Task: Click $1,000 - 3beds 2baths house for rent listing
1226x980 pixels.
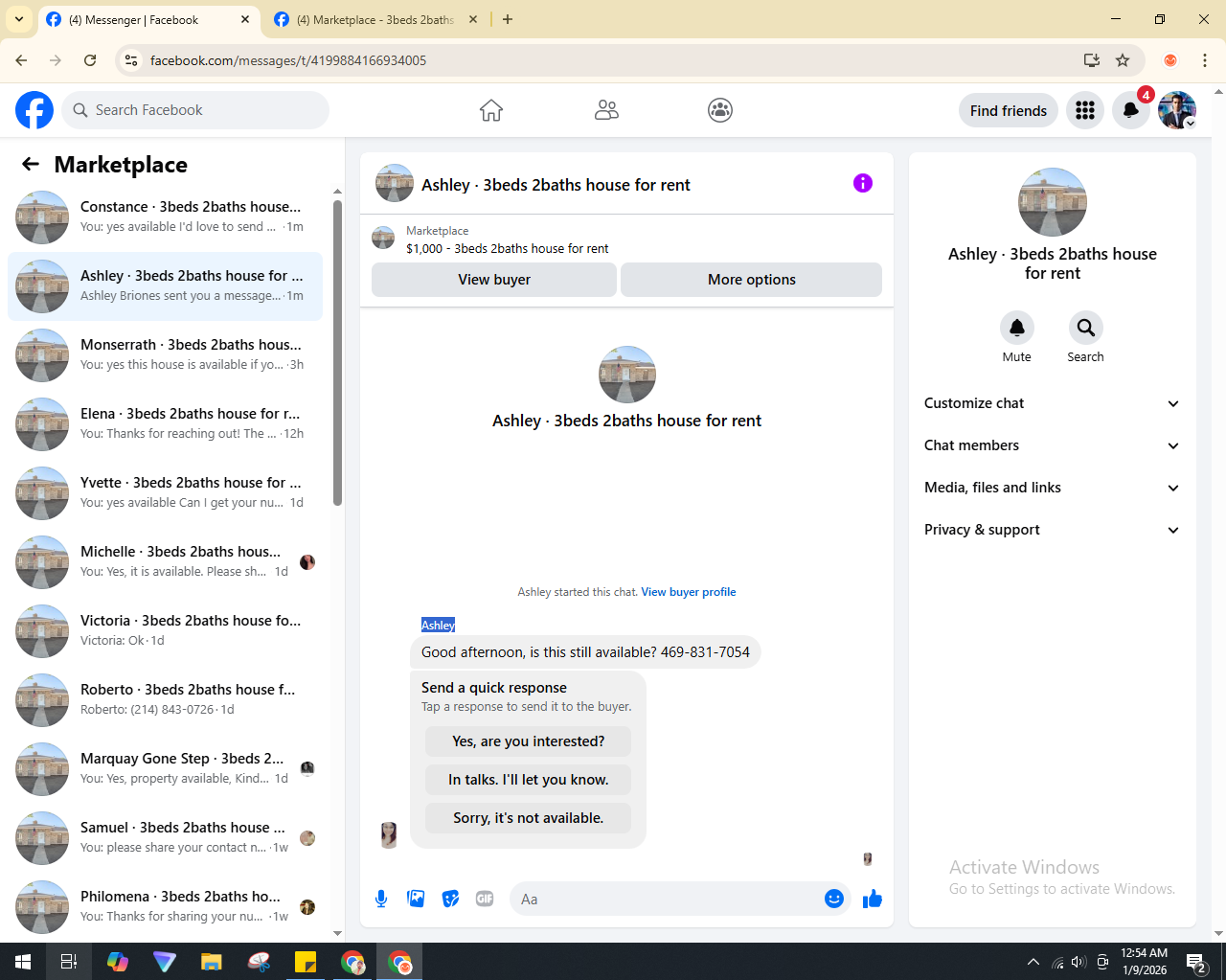Action: coord(508,248)
